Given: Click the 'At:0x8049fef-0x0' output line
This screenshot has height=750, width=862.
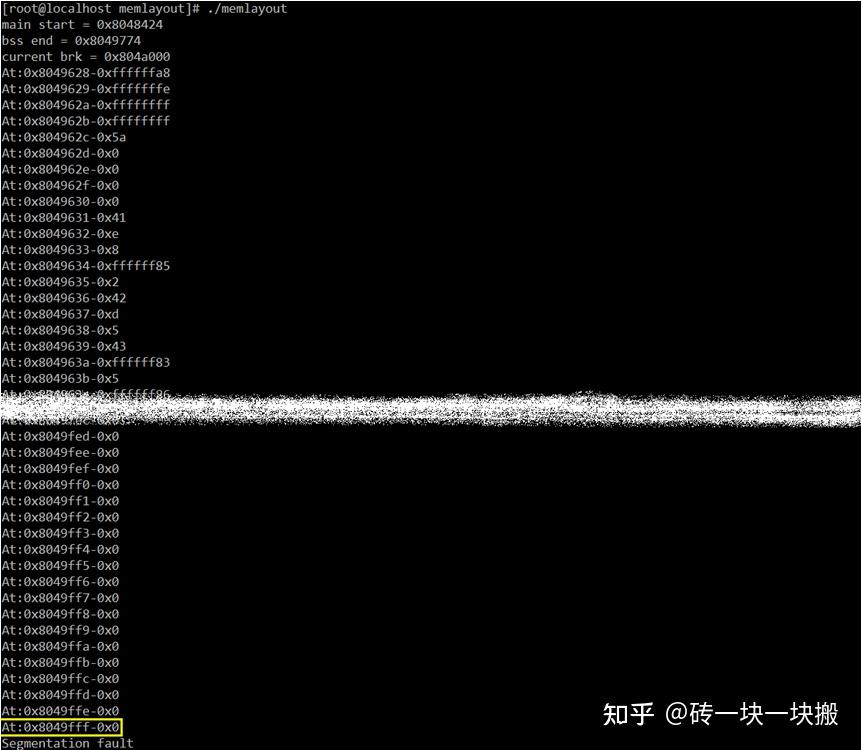Looking at the screenshot, I should [x=60, y=469].
